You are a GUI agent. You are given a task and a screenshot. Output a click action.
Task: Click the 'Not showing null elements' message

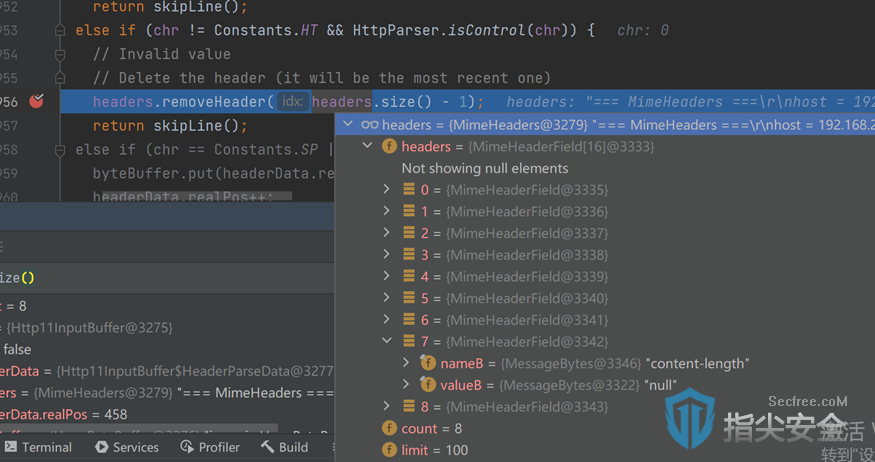485,168
